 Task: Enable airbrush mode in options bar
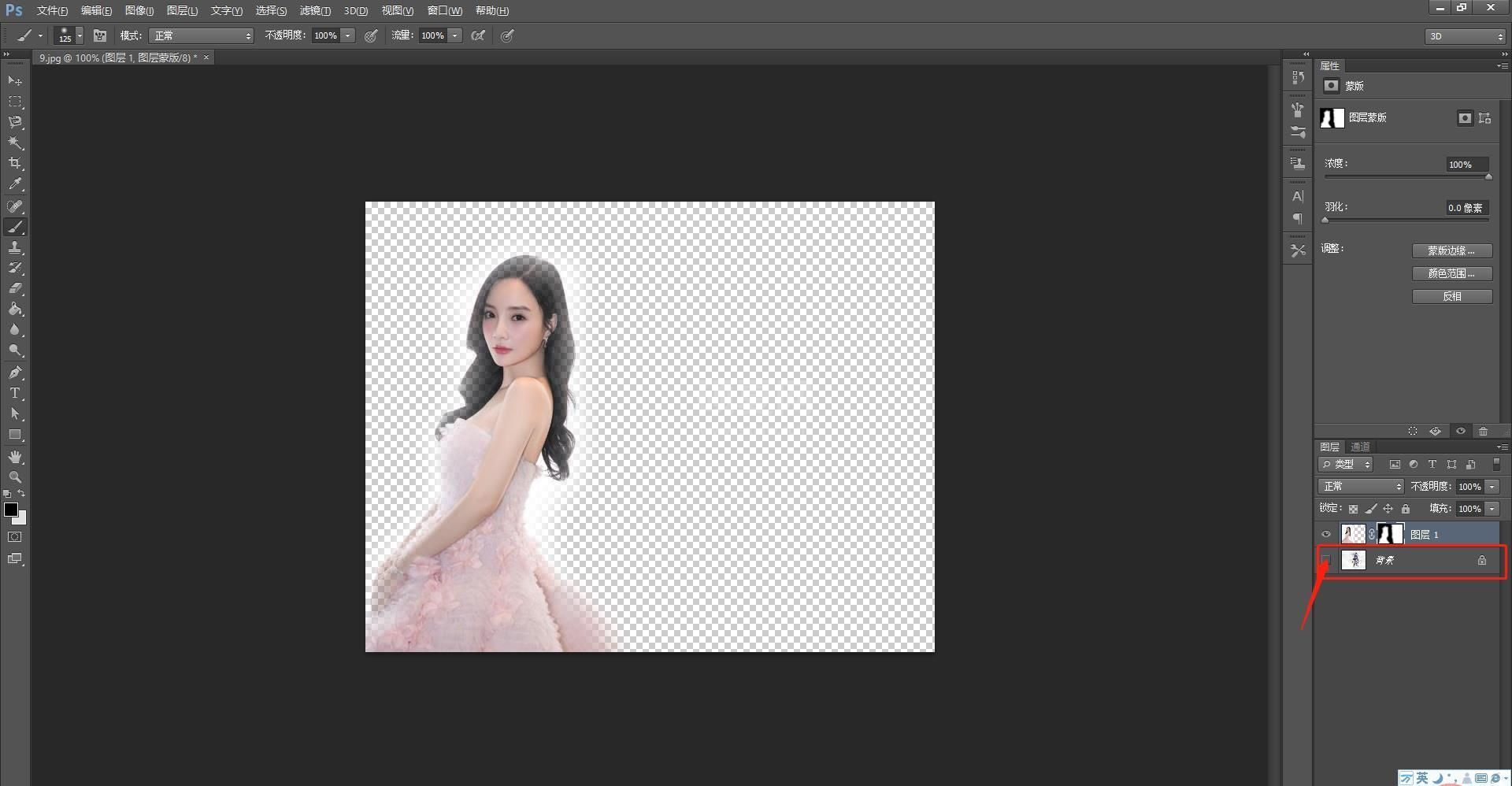478,35
